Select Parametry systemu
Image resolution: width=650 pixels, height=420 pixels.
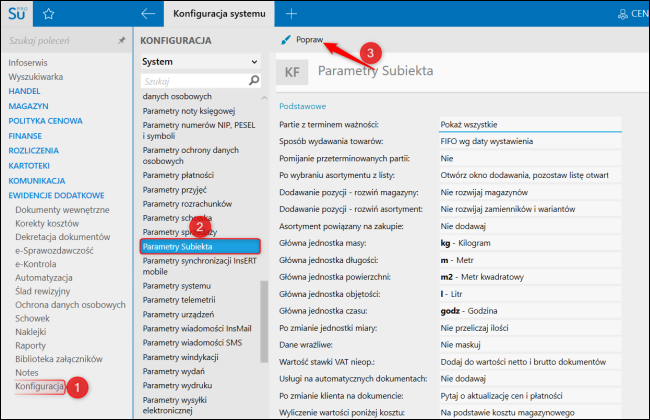(x=177, y=286)
